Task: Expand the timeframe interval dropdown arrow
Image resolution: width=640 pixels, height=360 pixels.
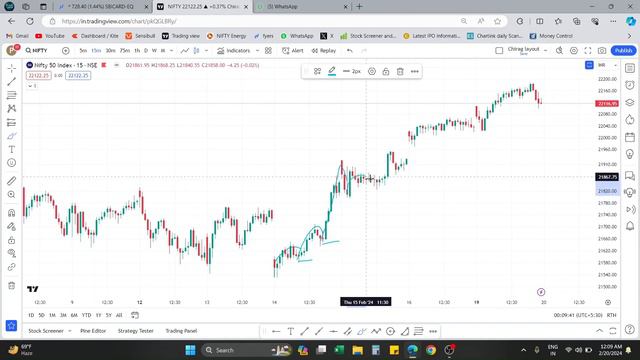Action: 171,51
